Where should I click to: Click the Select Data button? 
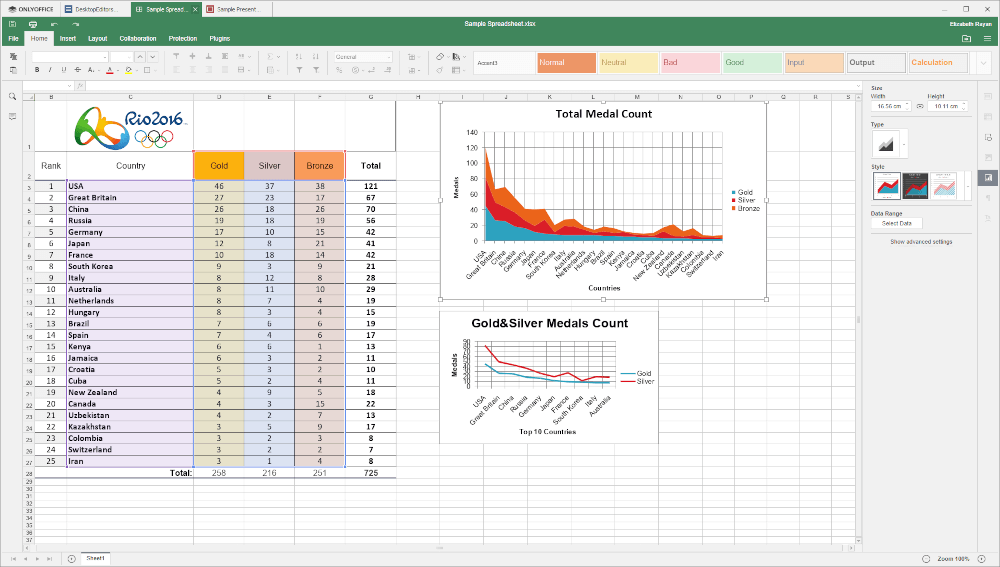click(x=897, y=223)
